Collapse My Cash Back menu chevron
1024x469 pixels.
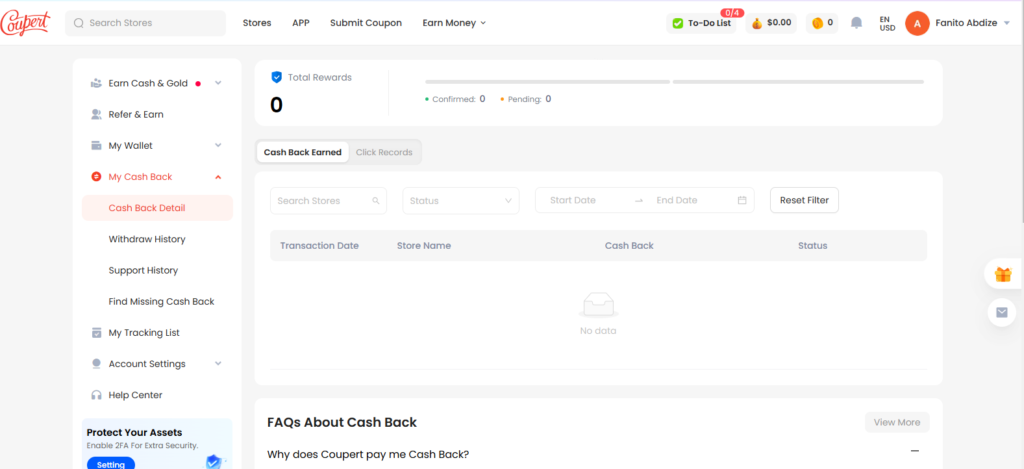218,177
